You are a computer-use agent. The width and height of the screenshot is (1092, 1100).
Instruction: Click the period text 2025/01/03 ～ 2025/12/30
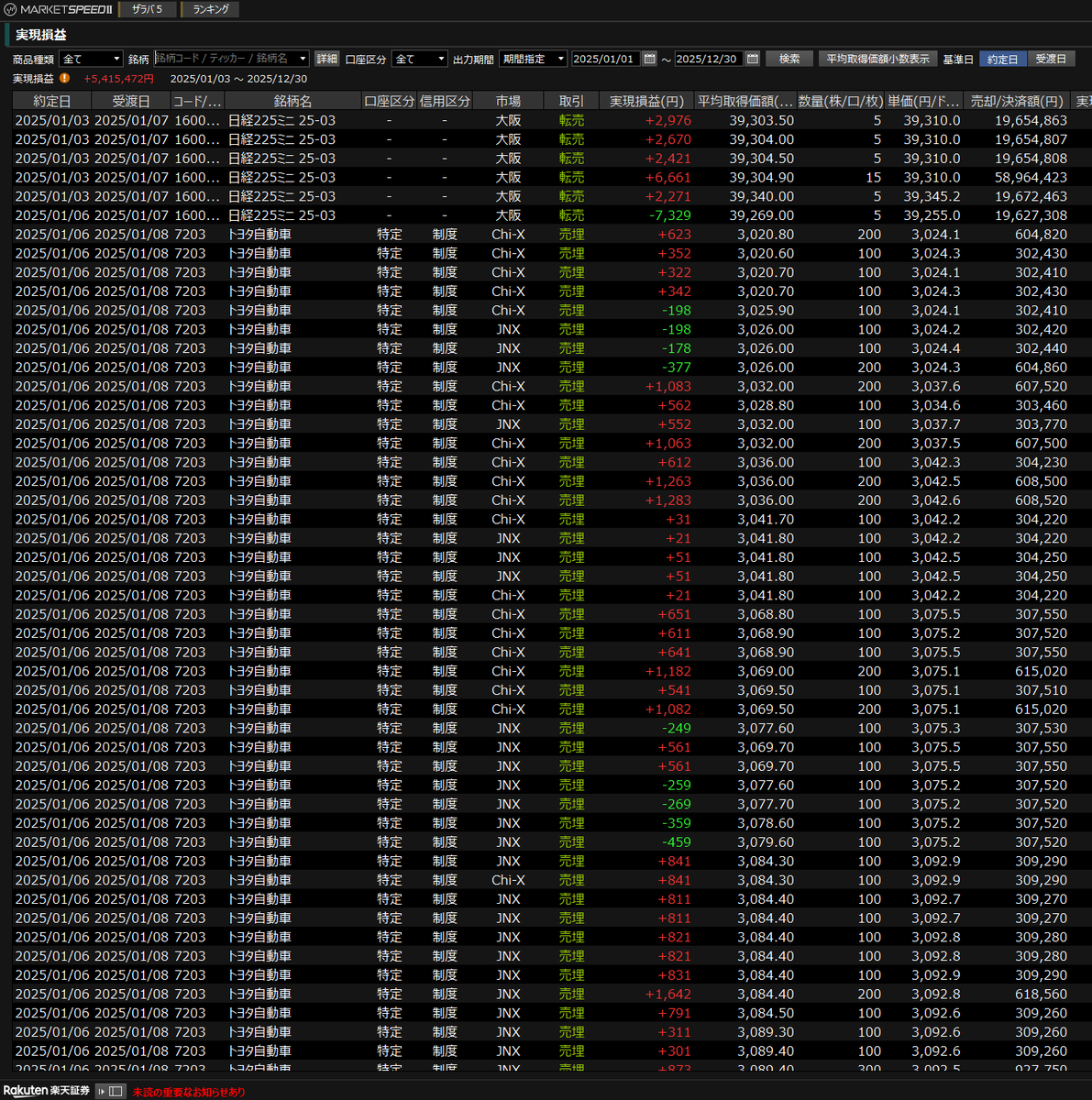pyautogui.click(x=238, y=79)
